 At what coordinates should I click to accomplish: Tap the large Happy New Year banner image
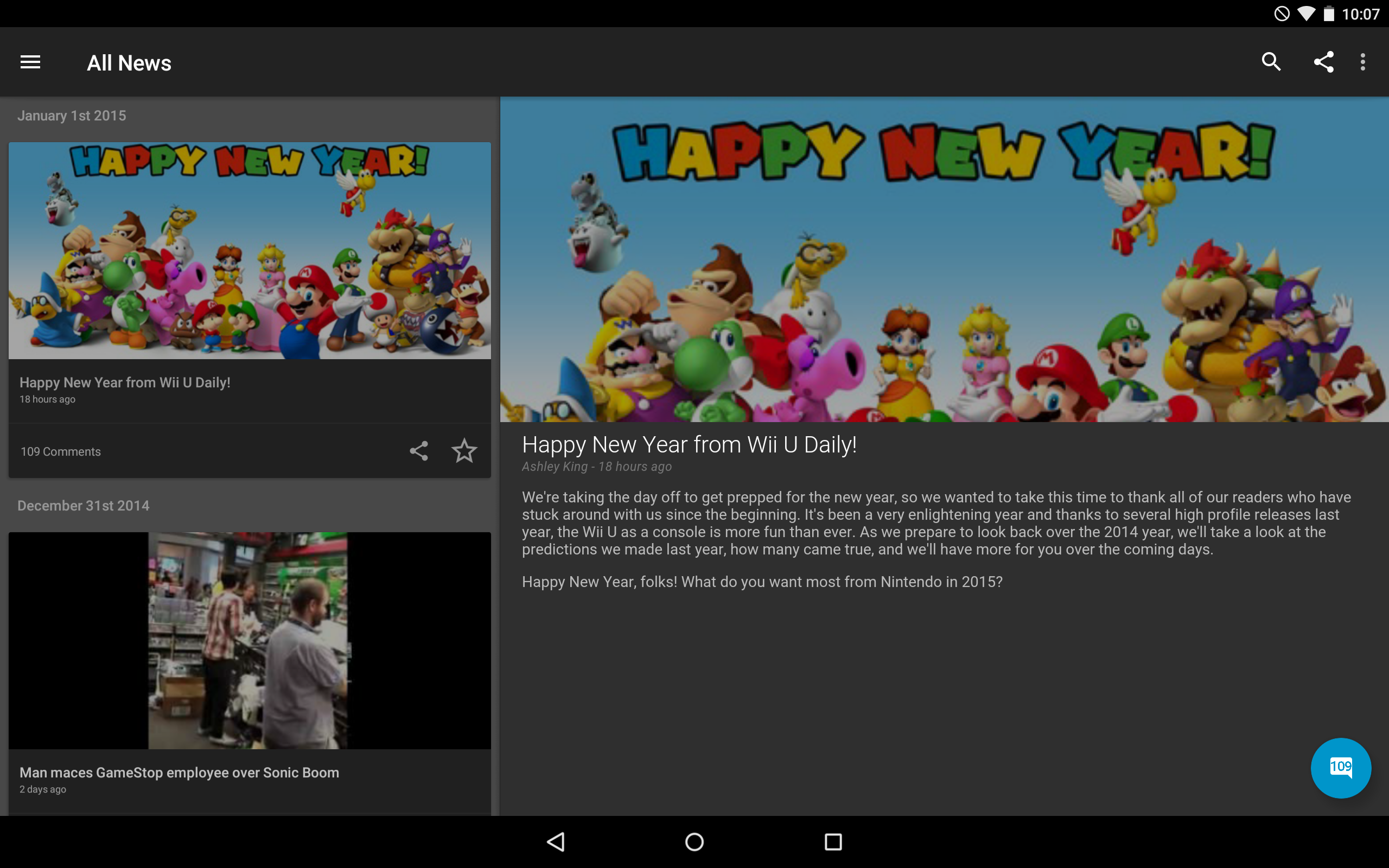coord(944,259)
